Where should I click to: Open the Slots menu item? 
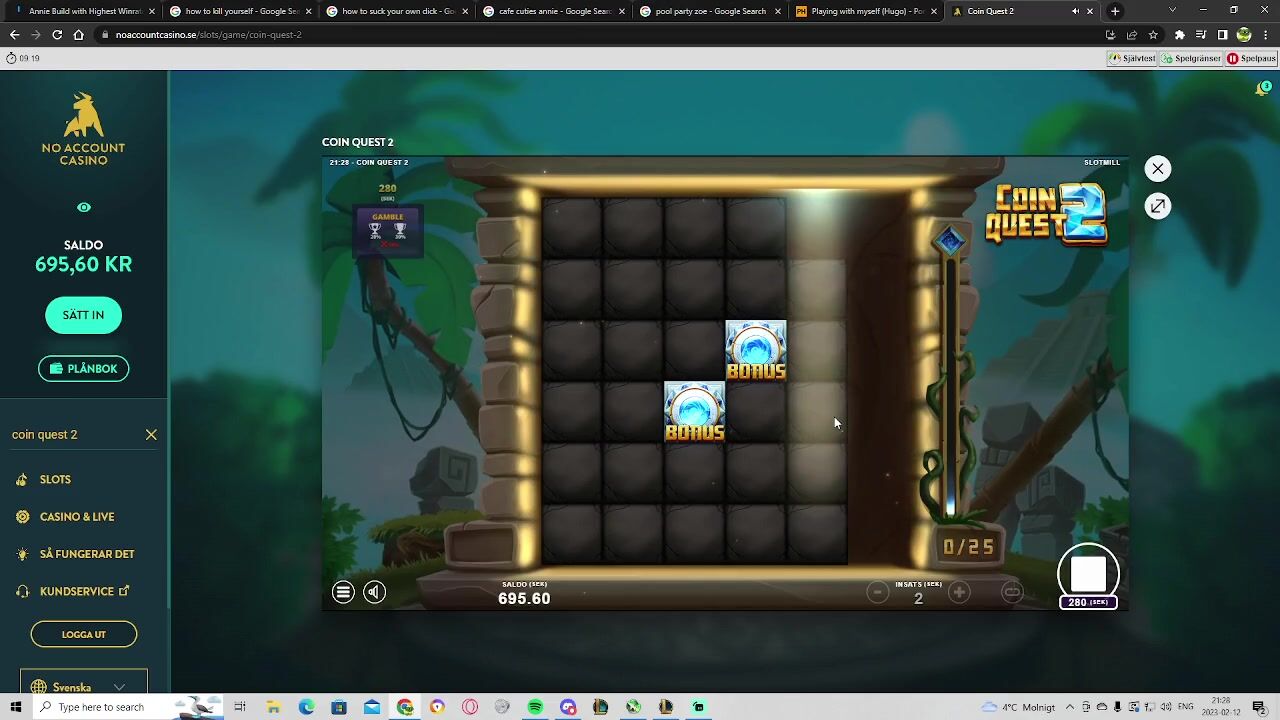(x=55, y=480)
